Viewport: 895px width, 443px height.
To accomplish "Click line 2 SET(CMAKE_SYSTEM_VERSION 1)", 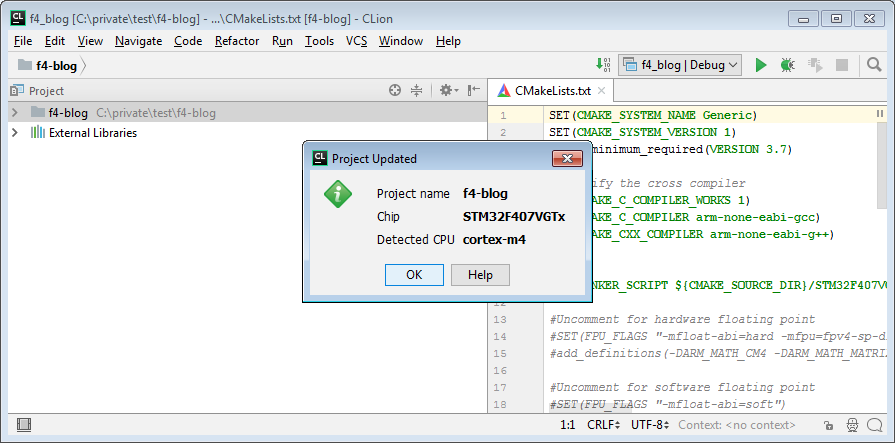I will [643, 132].
